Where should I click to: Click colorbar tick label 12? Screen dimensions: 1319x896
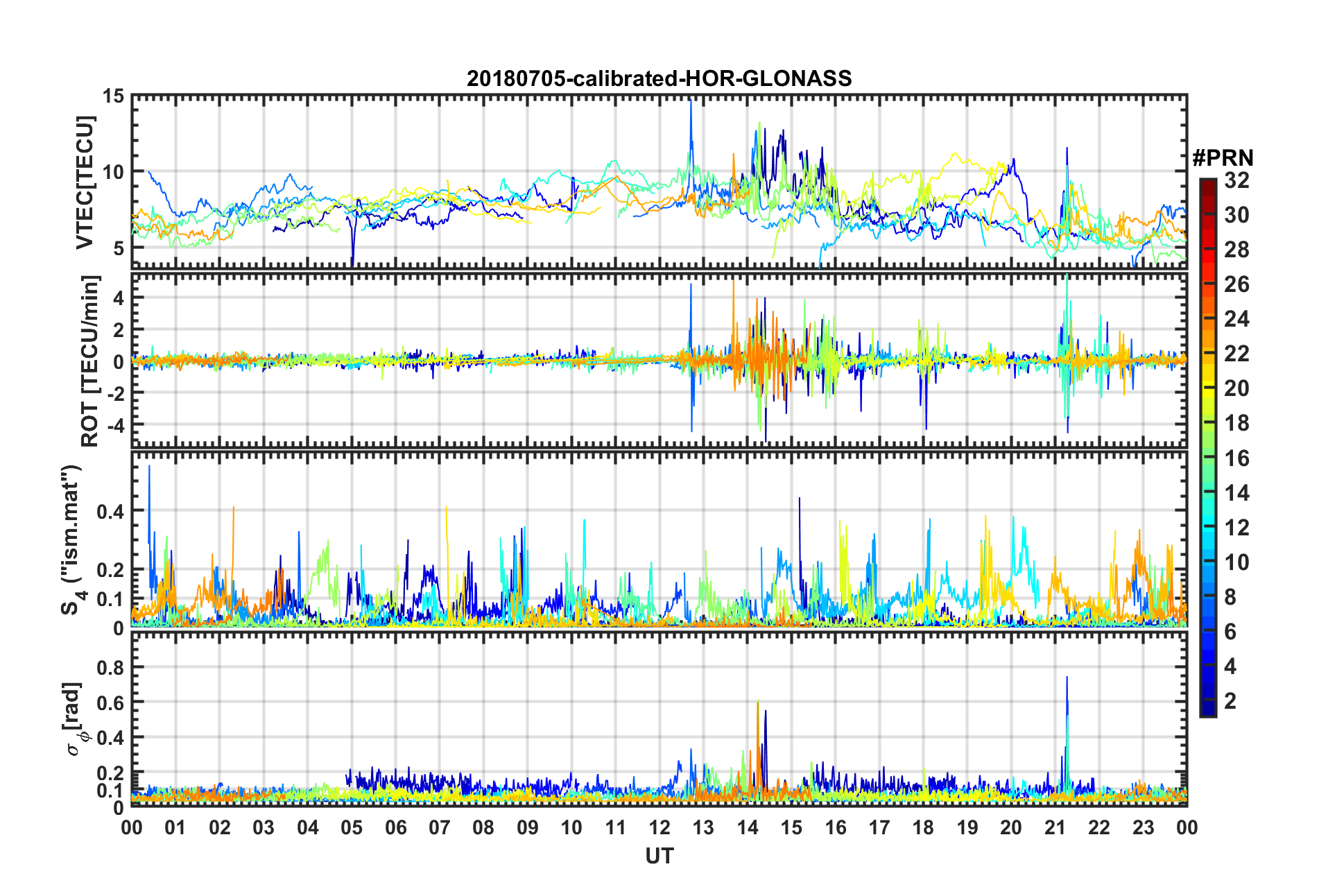pos(1236,528)
